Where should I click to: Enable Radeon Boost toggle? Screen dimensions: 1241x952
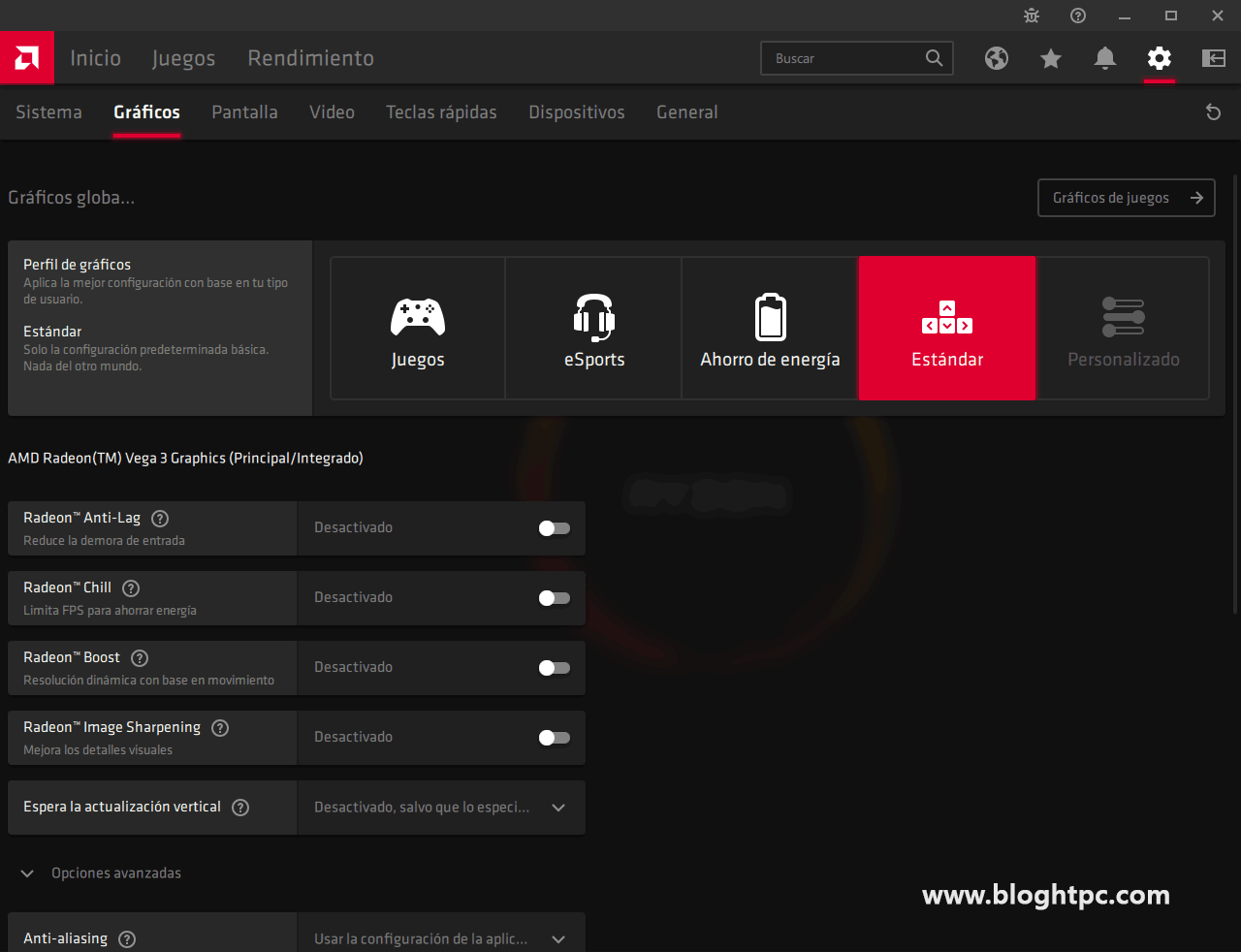tap(555, 668)
